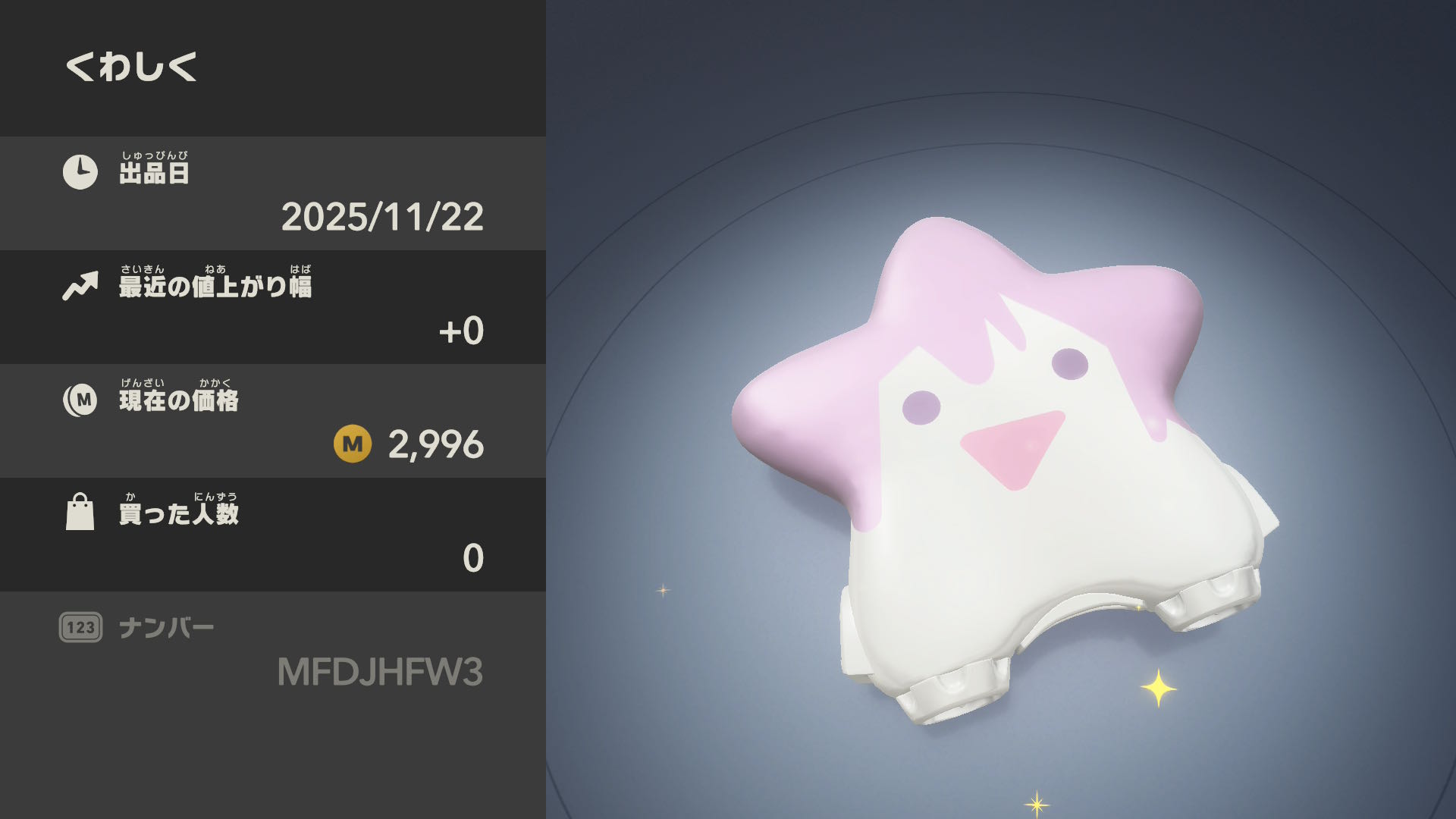
Task: Click the small sparkle left of the item
Action: click(663, 590)
